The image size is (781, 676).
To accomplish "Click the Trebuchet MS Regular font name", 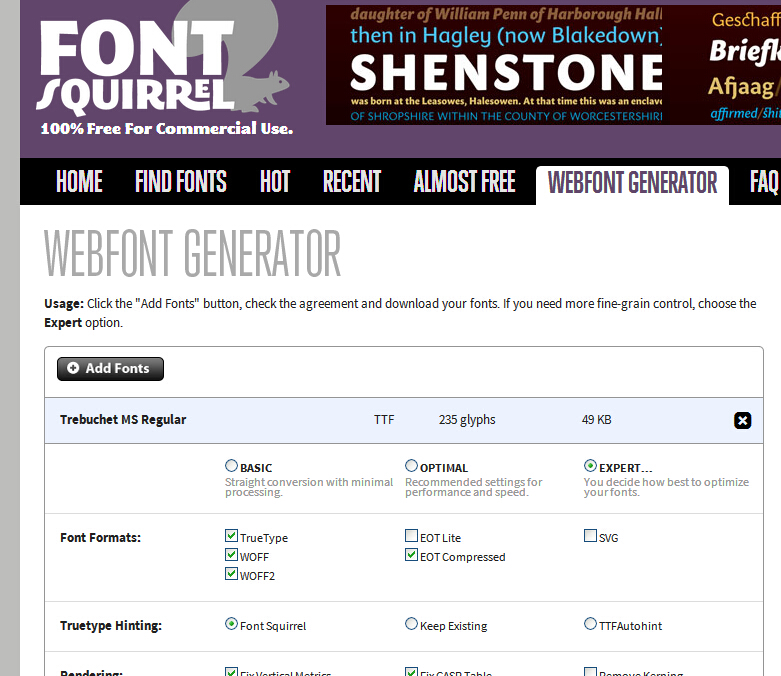I will click(123, 420).
